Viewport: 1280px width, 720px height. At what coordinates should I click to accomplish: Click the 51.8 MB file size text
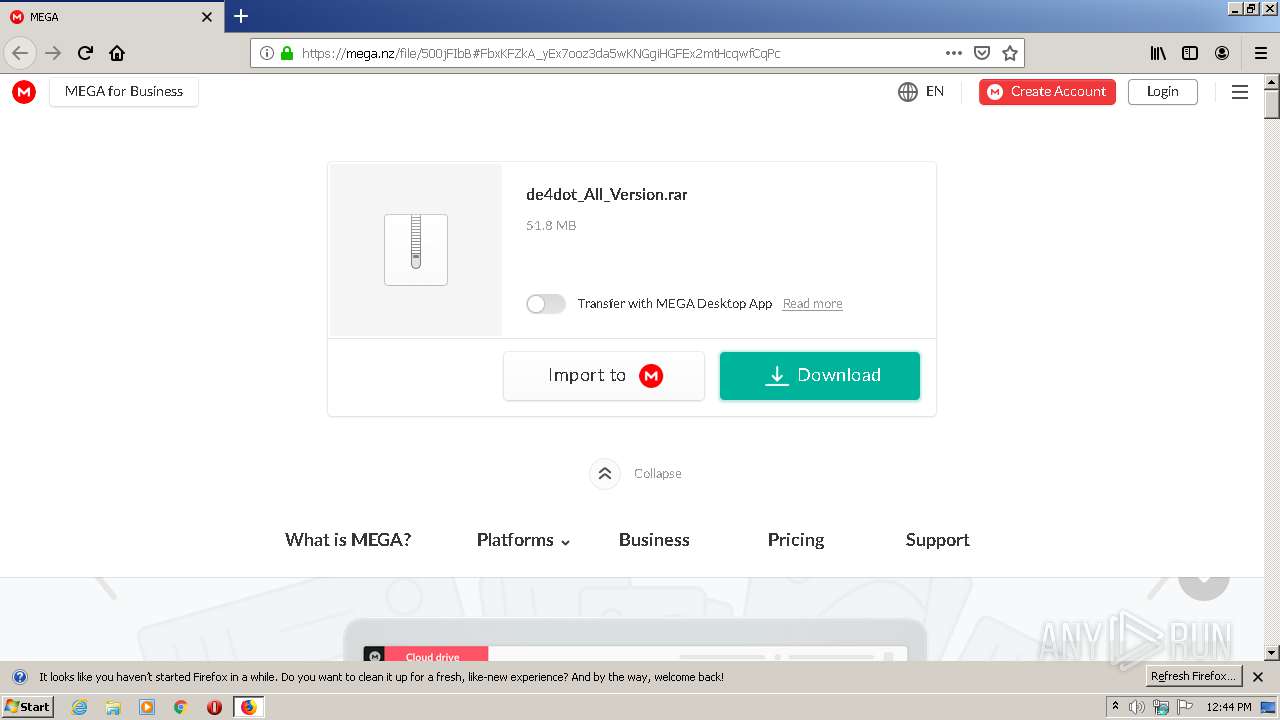tap(551, 226)
